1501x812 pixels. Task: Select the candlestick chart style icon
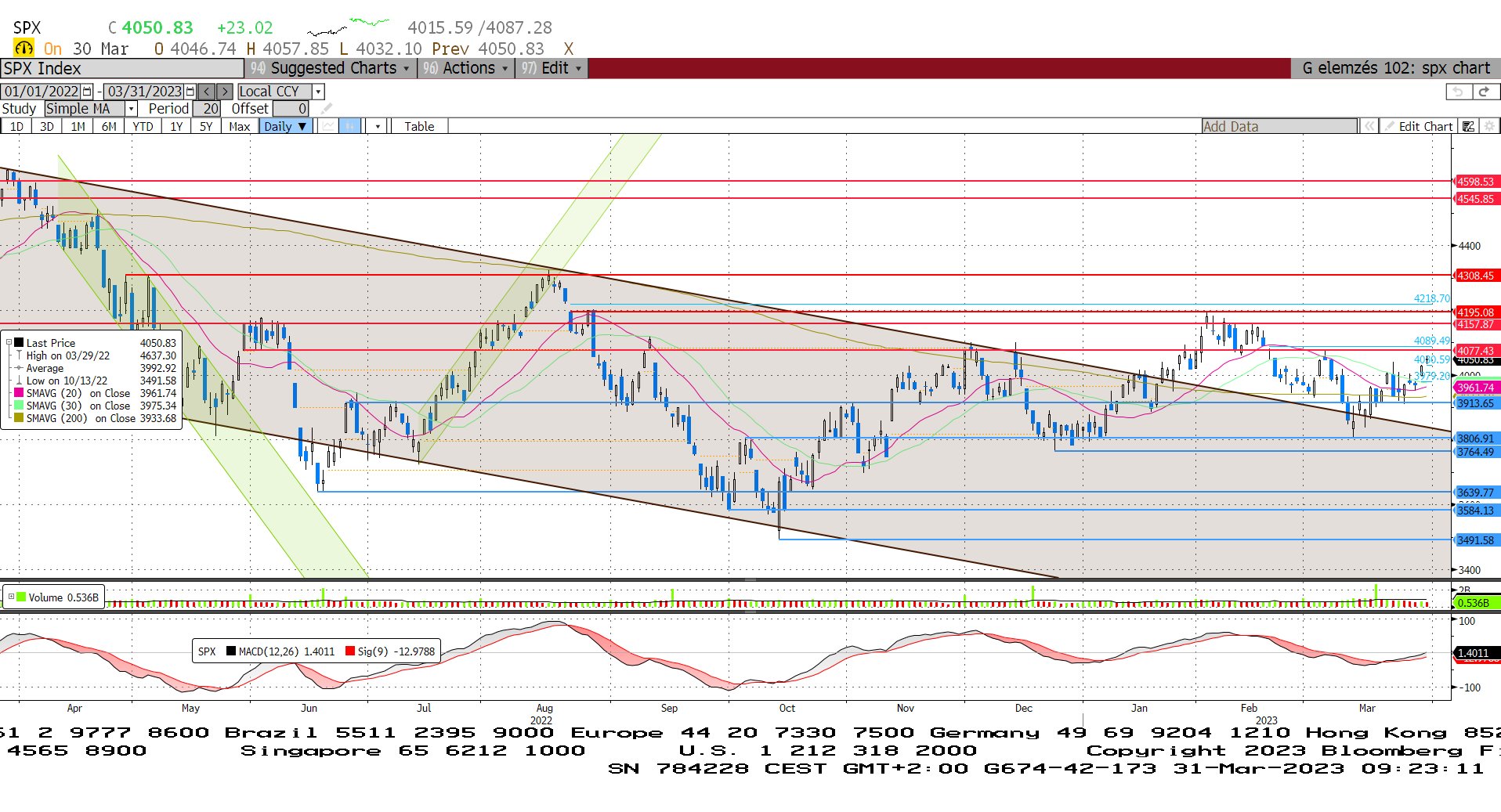pos(349,126)
